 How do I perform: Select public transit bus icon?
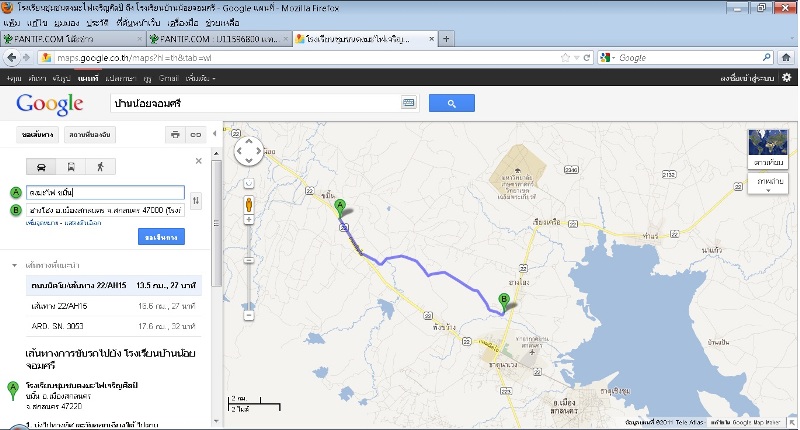pyautogui.click(x=71, y=167)
